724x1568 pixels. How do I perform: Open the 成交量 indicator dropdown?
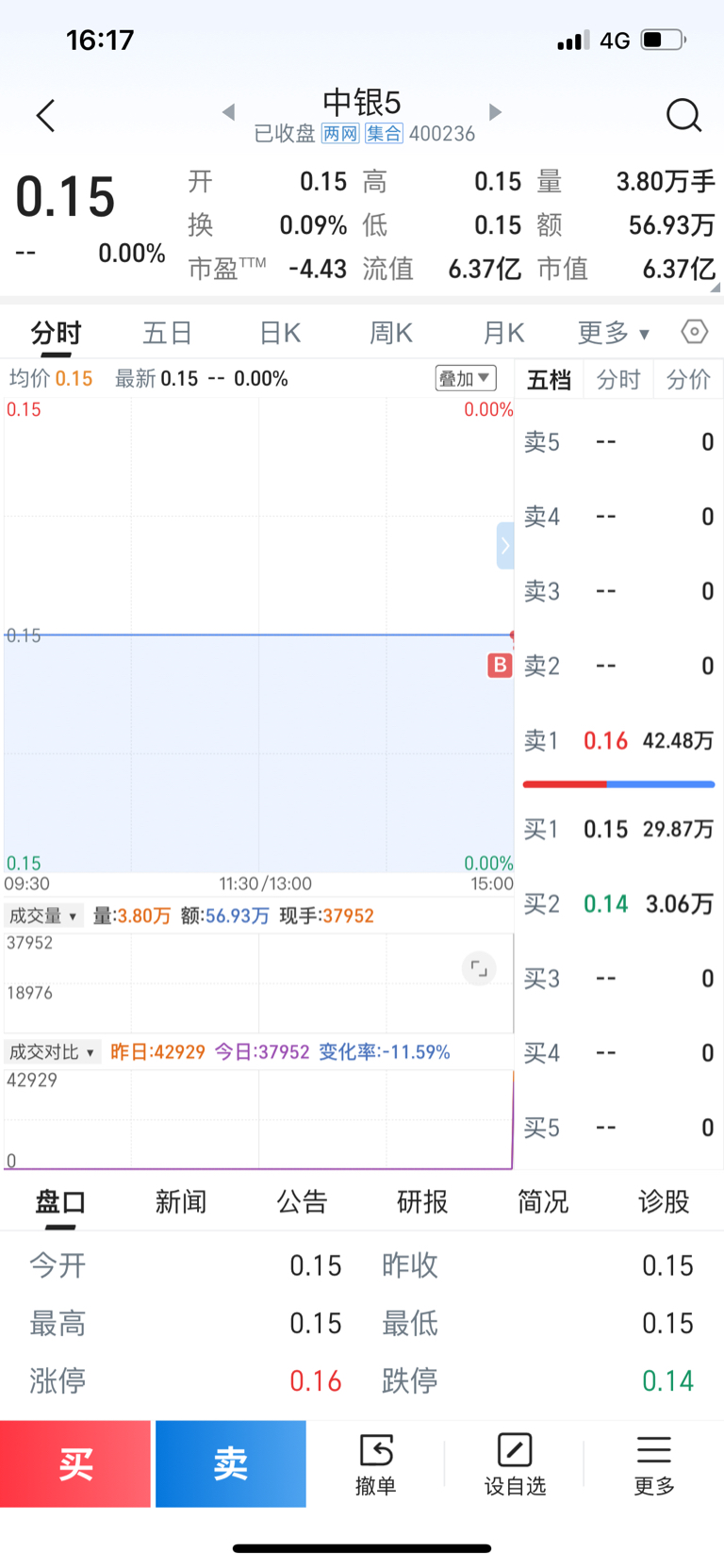coord(43,916)
